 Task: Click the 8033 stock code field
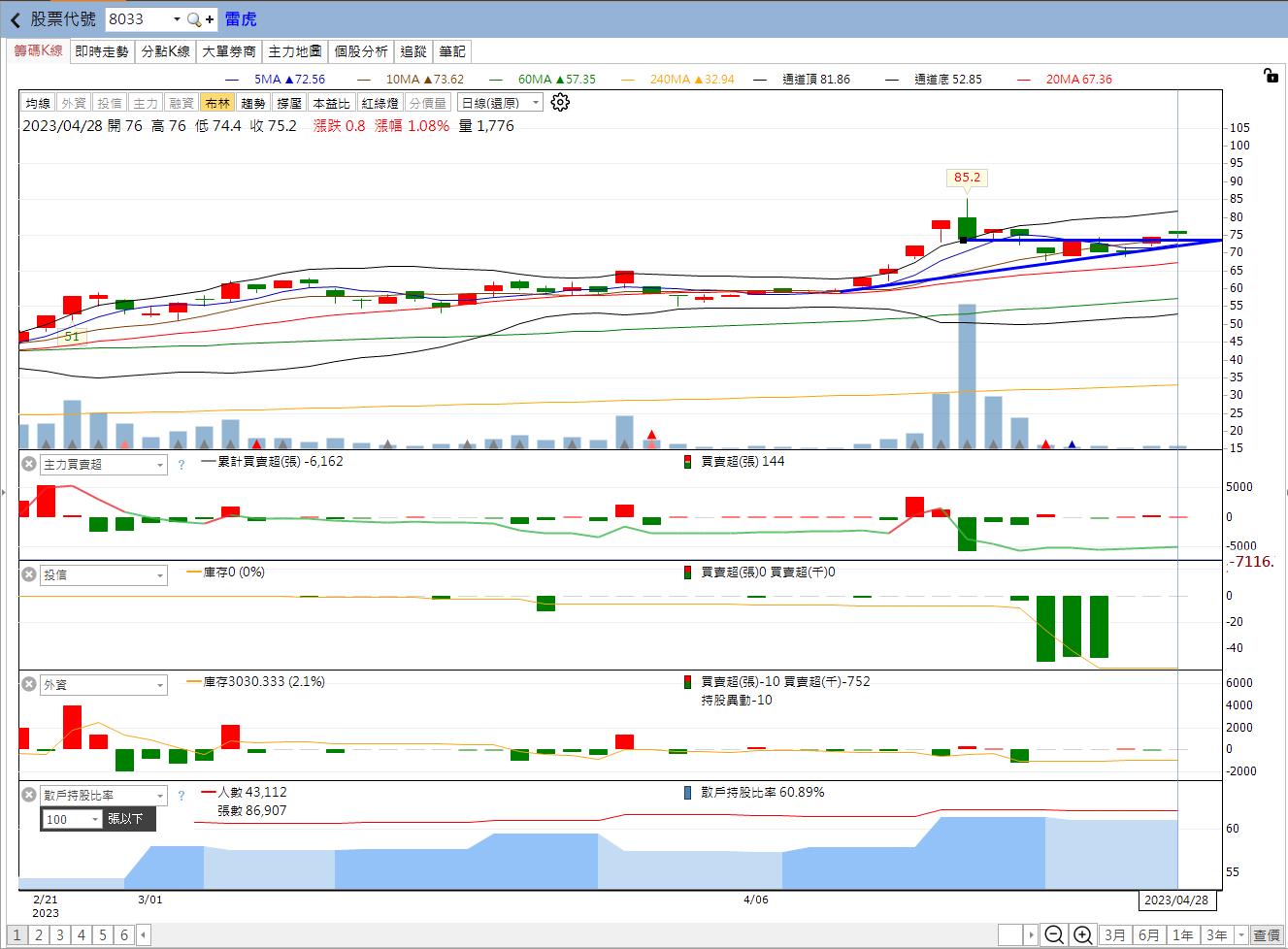[x=136, y=19]
